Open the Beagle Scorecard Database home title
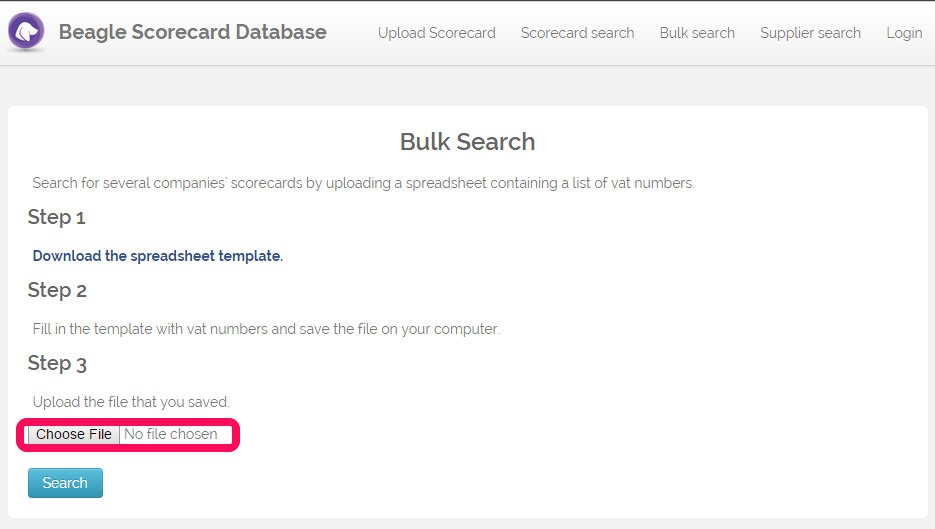 pyautogui.click(x=192, y=32)
